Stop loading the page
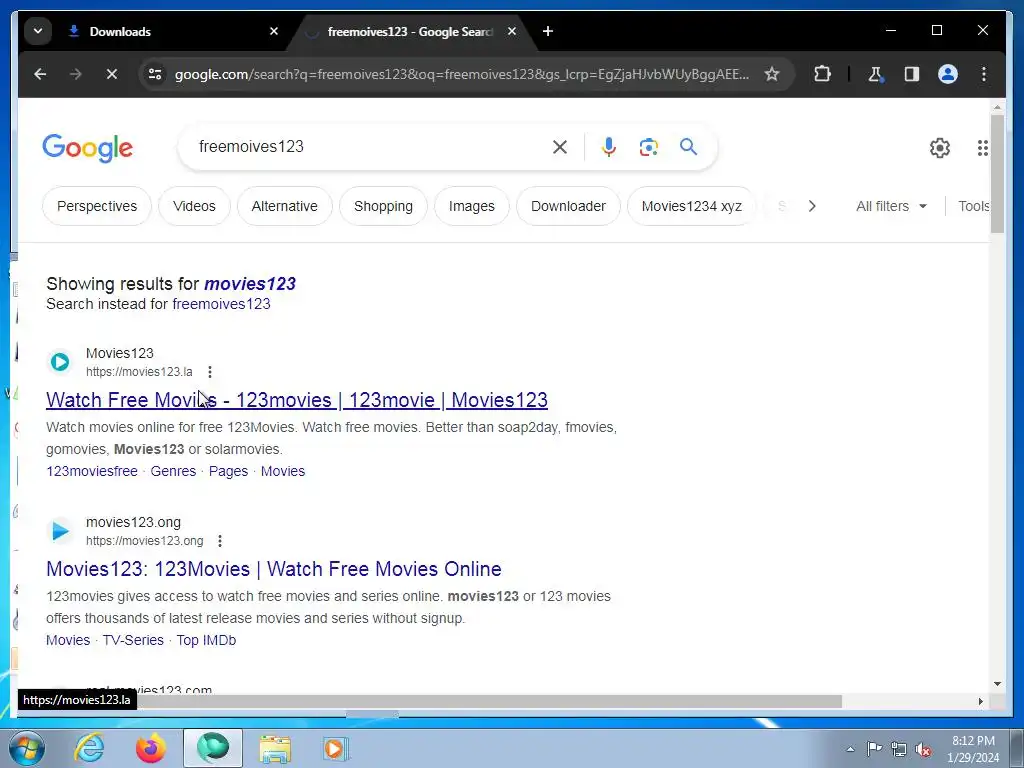Viewport: 1024px width, 768px height. (112, 74)
